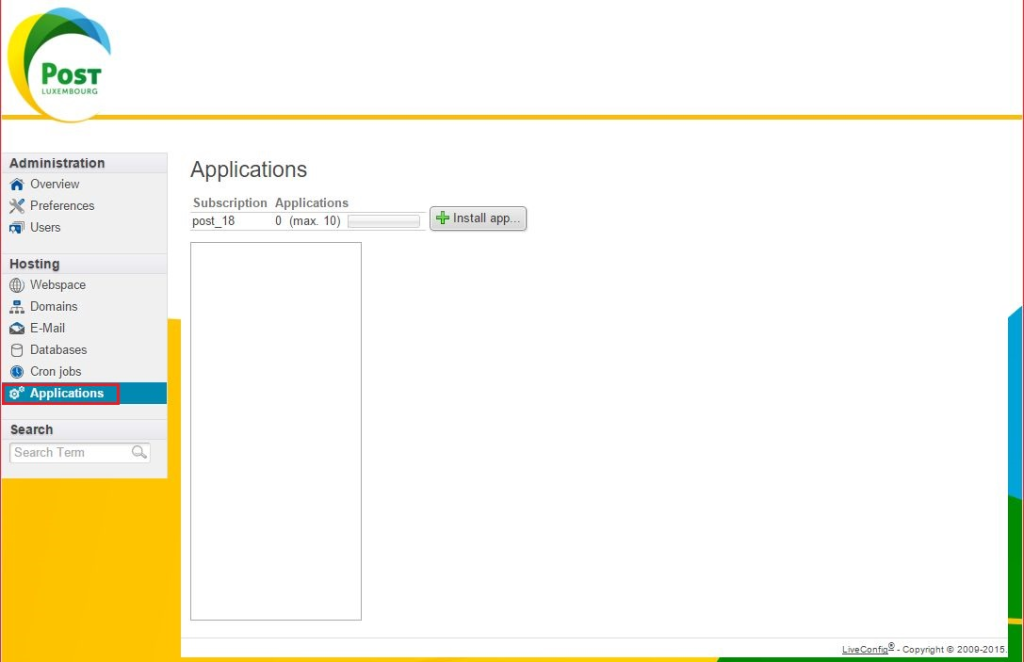
Task: Open the LiveConfig footer link
Action: click(865, 650)
